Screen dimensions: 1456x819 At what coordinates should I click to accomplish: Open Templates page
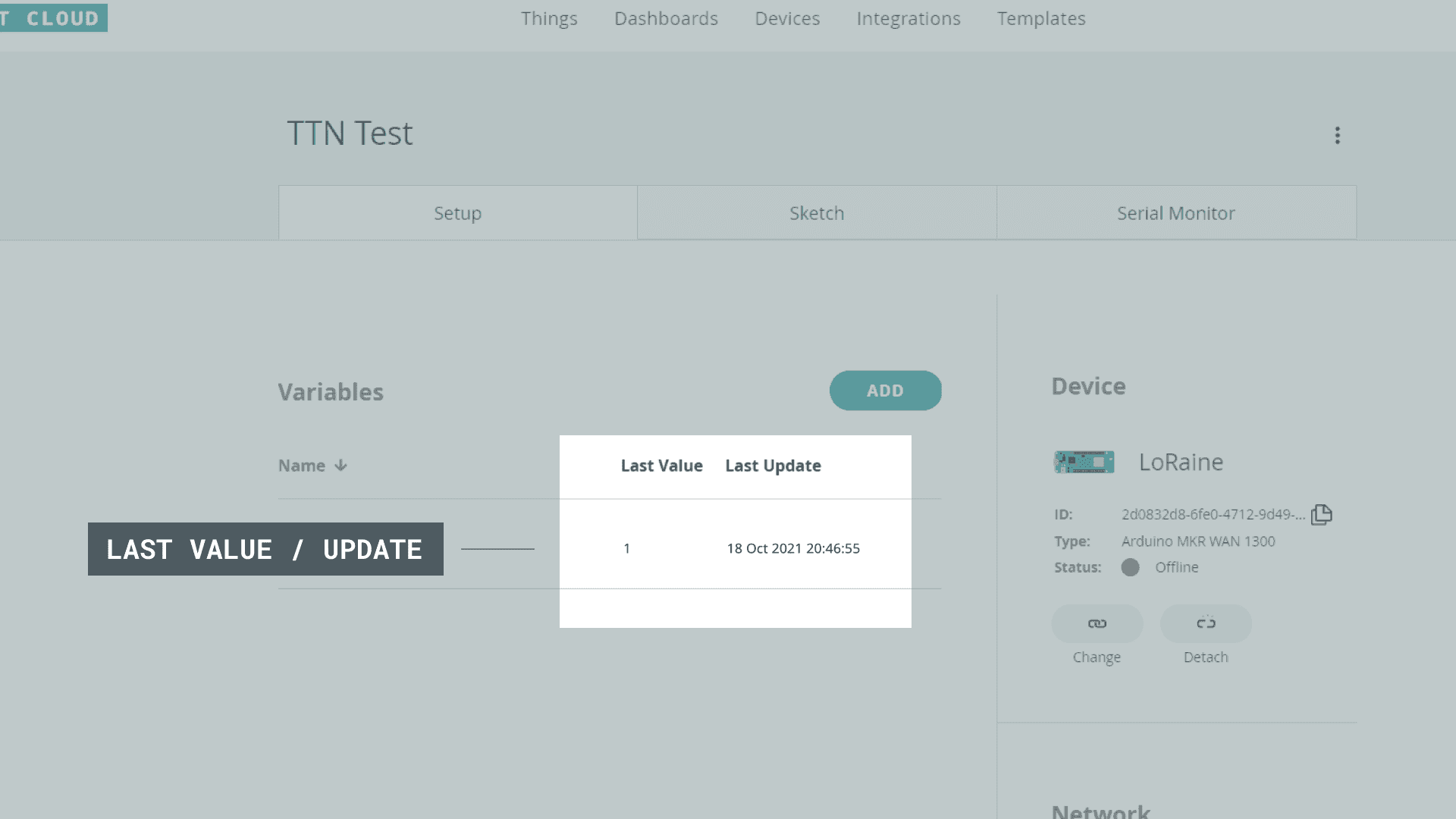pyautogui.click(x=1041, y=18)
